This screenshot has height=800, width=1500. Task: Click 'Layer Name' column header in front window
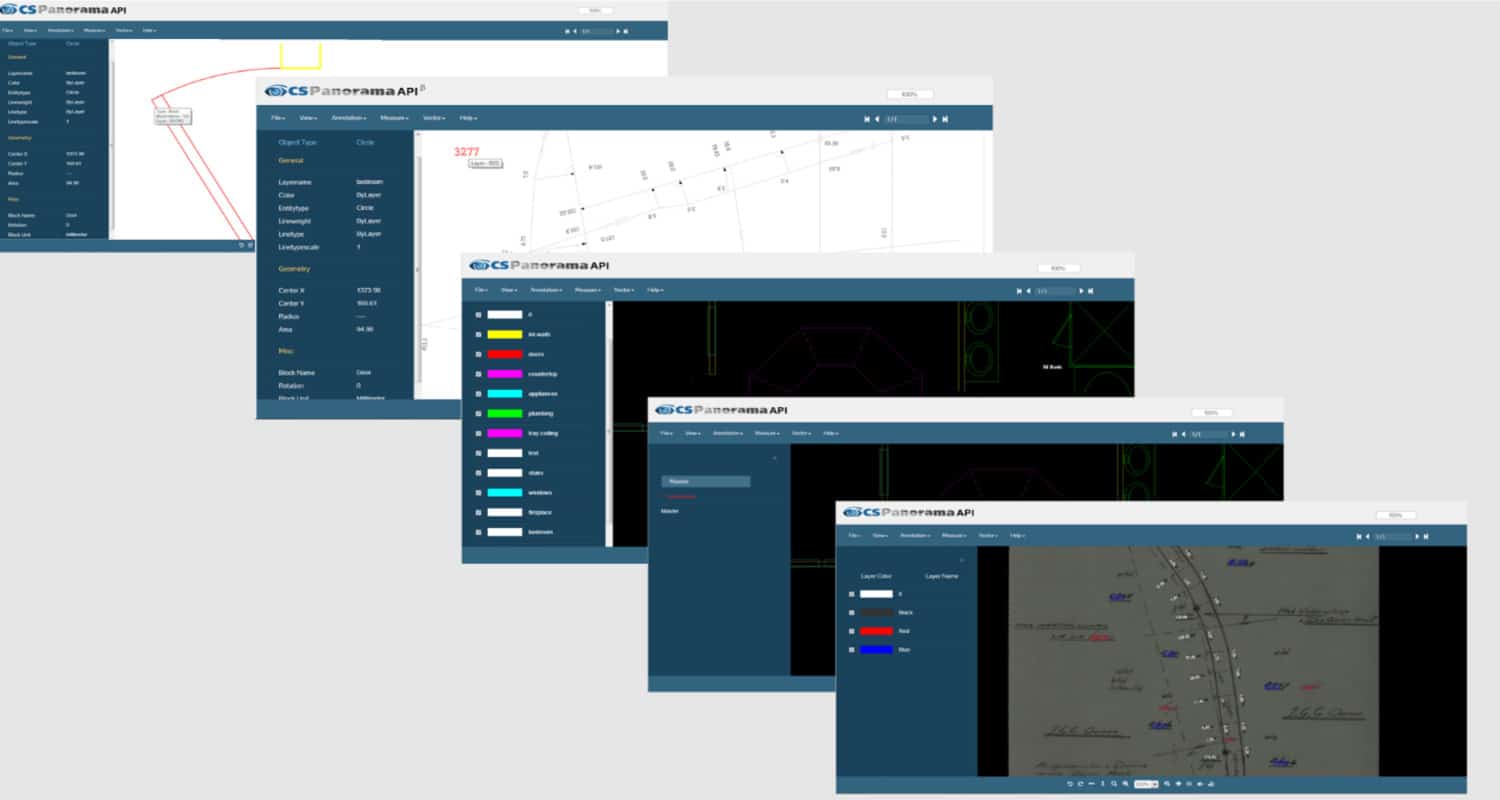942,576
